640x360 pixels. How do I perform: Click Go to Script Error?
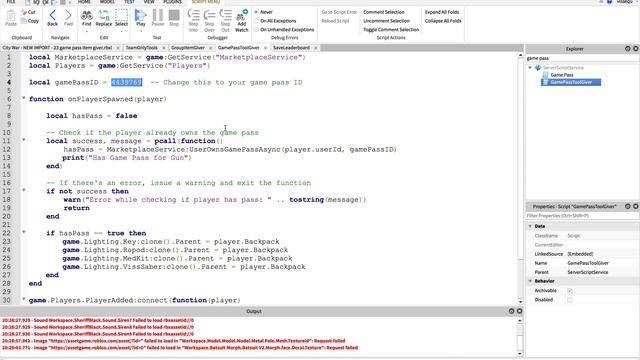pos(339,12)
